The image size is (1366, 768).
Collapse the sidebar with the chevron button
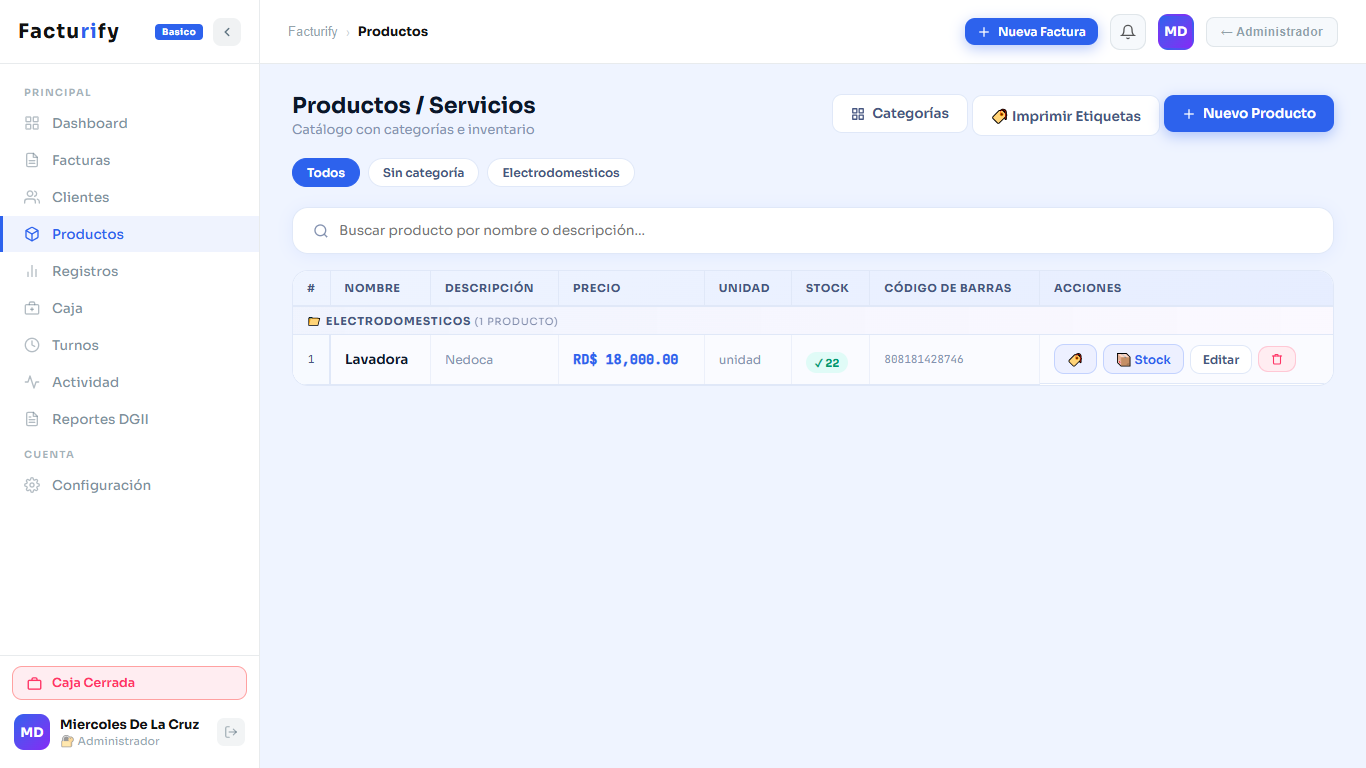[x=227, y=32]
